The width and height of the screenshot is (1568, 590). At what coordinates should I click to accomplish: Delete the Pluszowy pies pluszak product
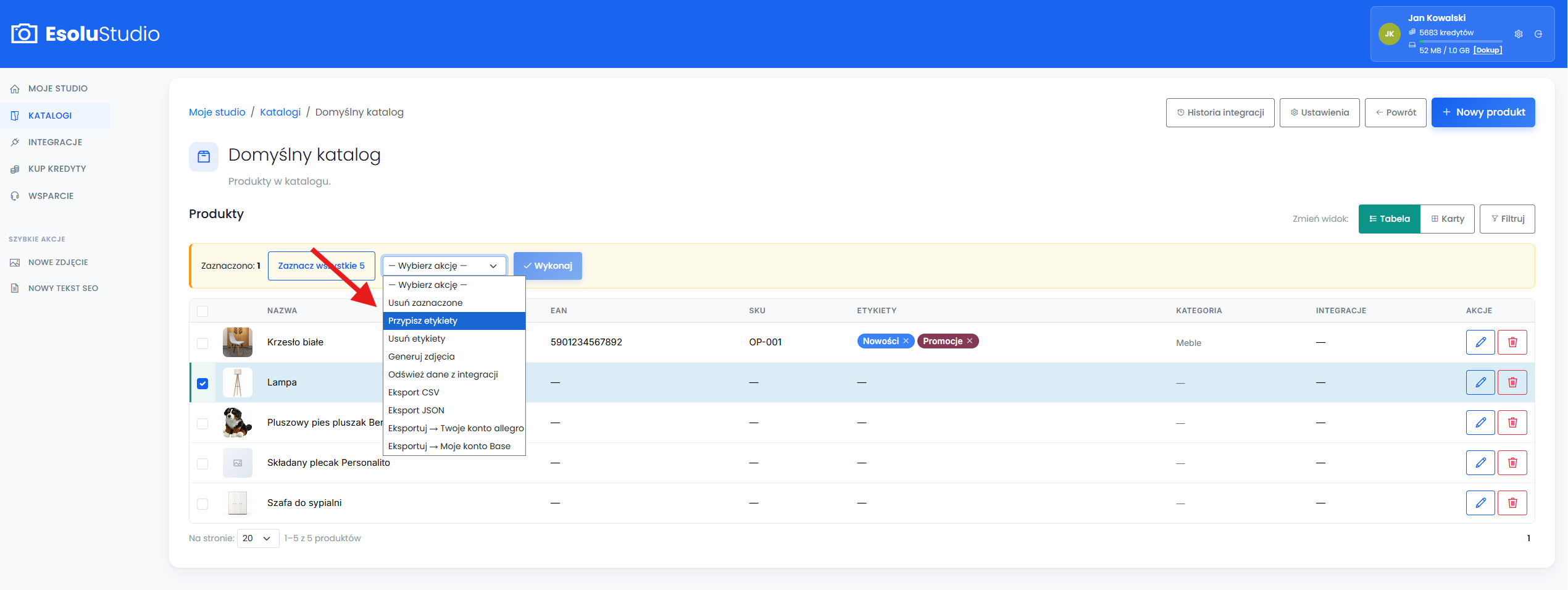point(1512,423)
